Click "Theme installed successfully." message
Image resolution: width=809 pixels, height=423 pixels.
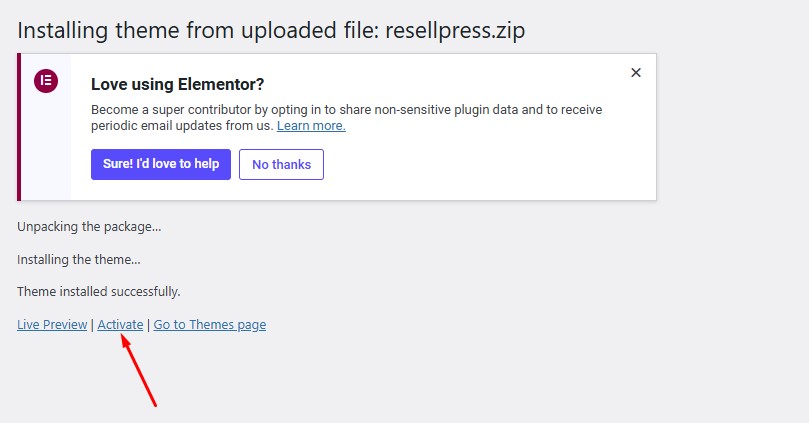click(x=99, y=291)
